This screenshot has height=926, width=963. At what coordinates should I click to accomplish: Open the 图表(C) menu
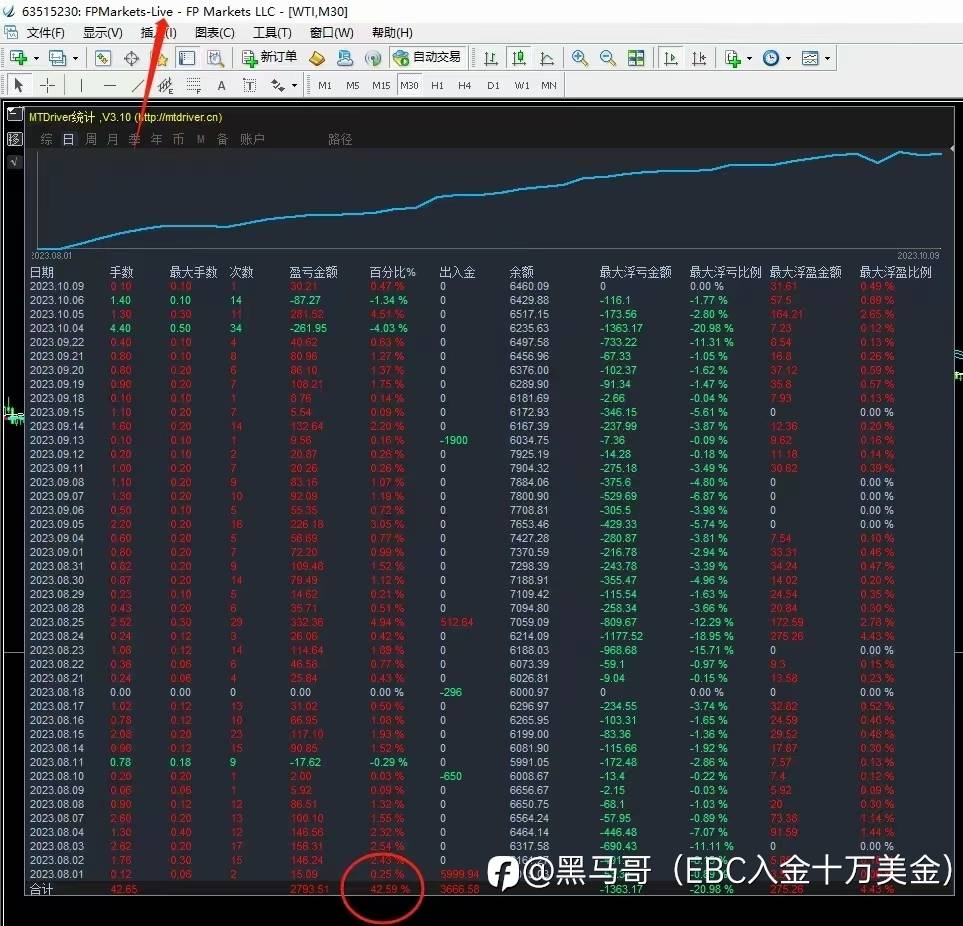point(214,33)
